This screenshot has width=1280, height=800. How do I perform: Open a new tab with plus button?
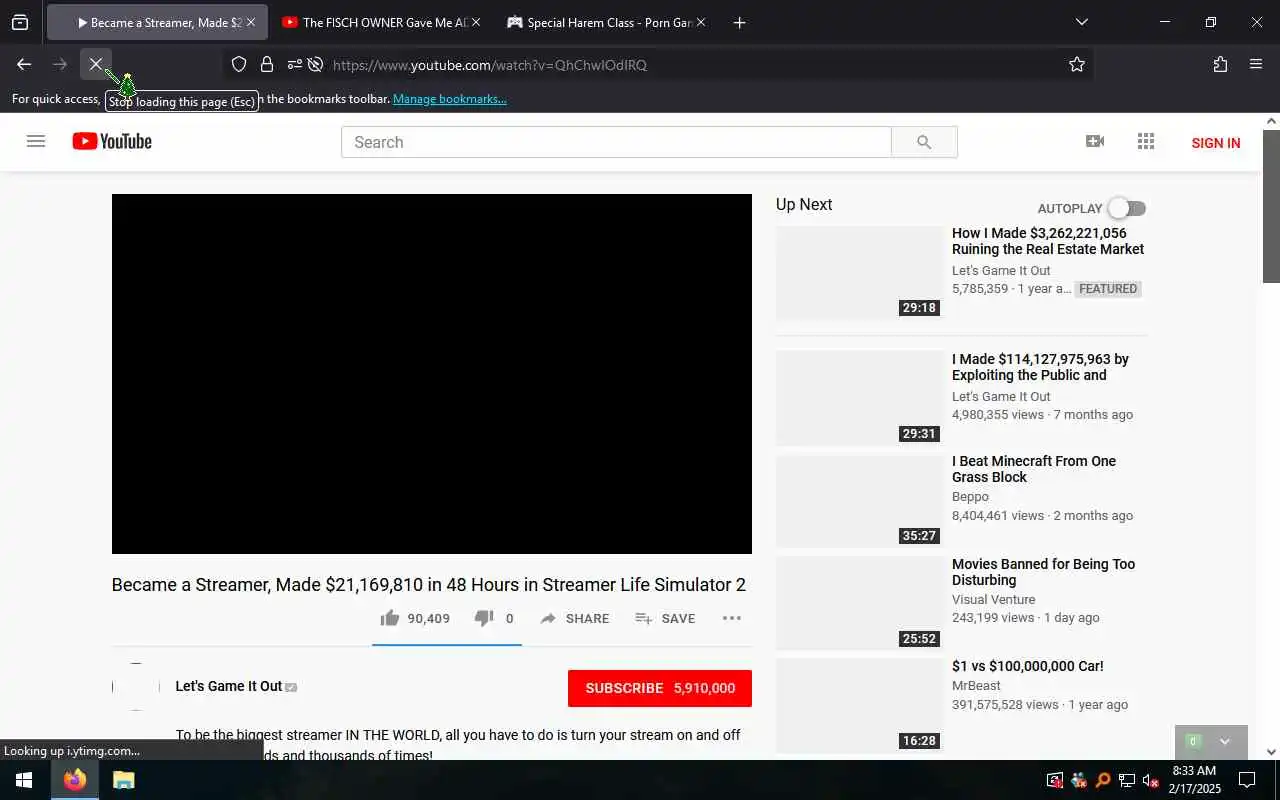pos(739,22)
